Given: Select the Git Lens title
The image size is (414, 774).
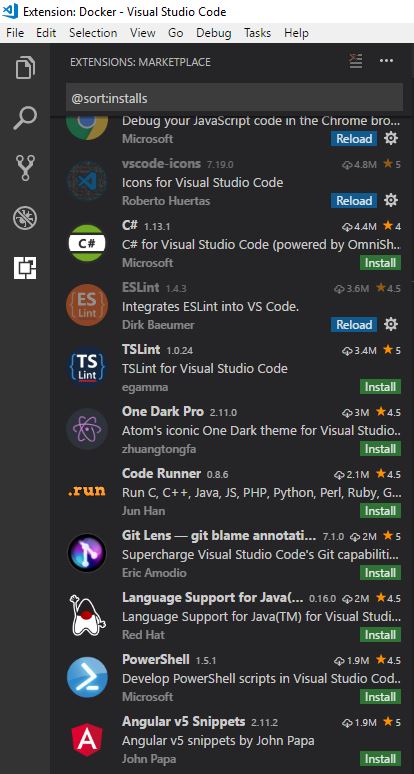Looking at the screenshot, I should [219, 536].
